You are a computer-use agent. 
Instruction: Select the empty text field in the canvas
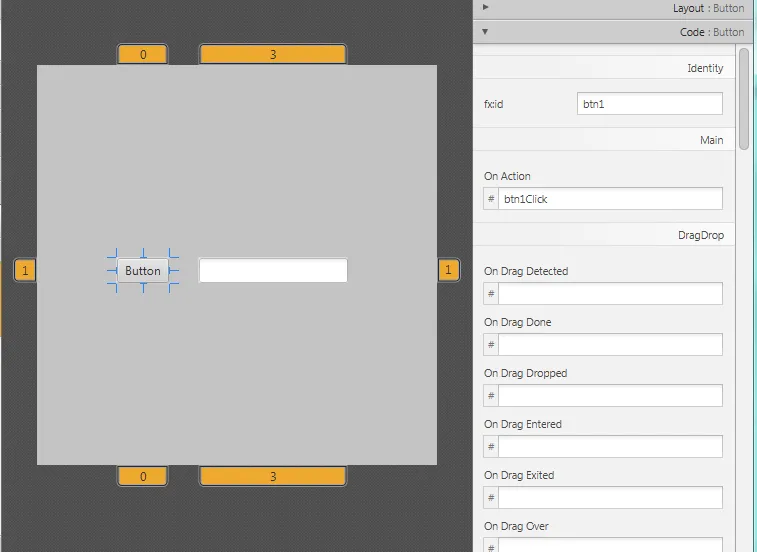[273, 270]
